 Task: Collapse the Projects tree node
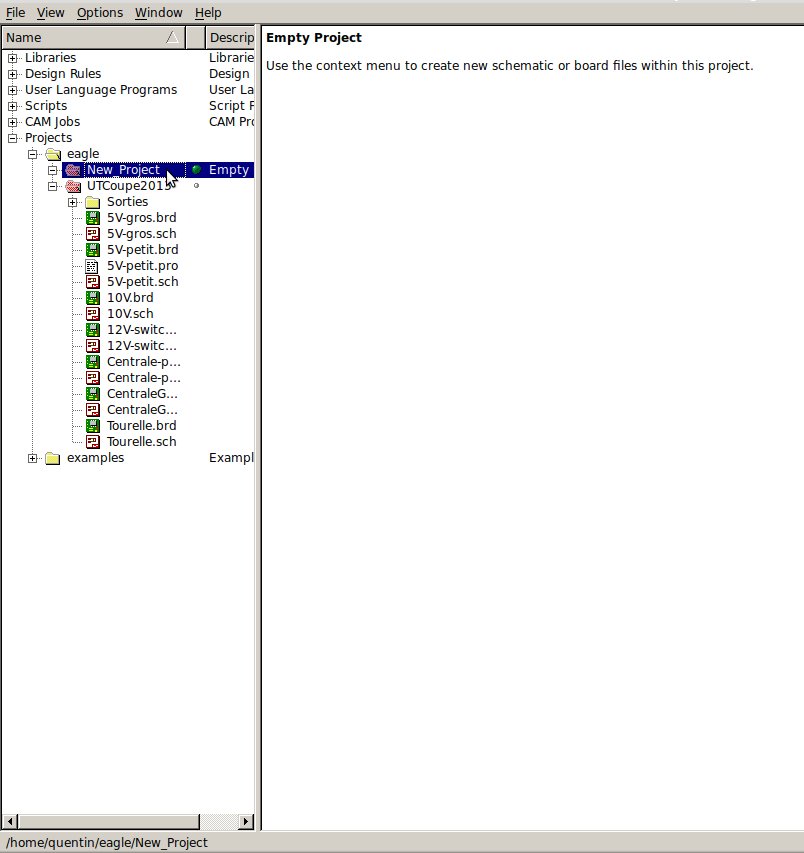point(13,138)
